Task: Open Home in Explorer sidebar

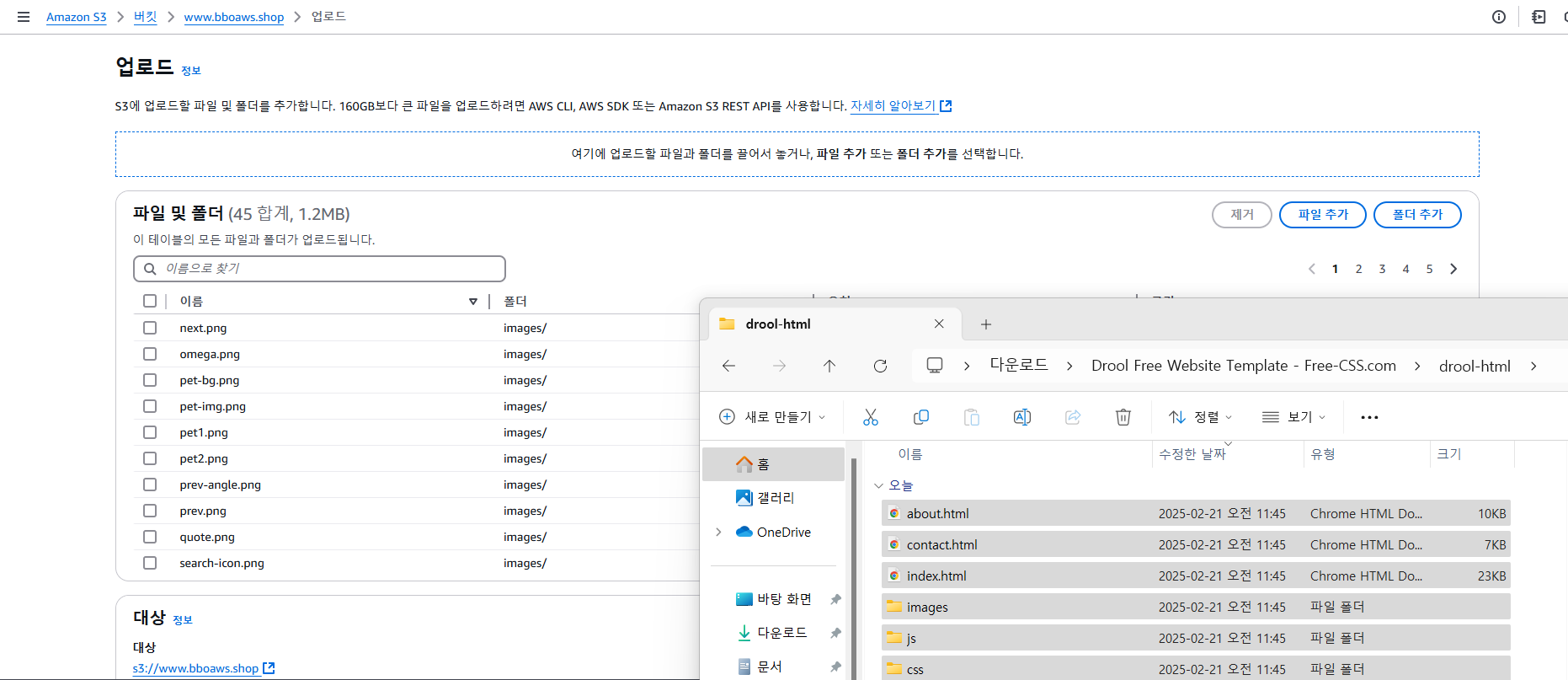Action: (x=773, y=464)
